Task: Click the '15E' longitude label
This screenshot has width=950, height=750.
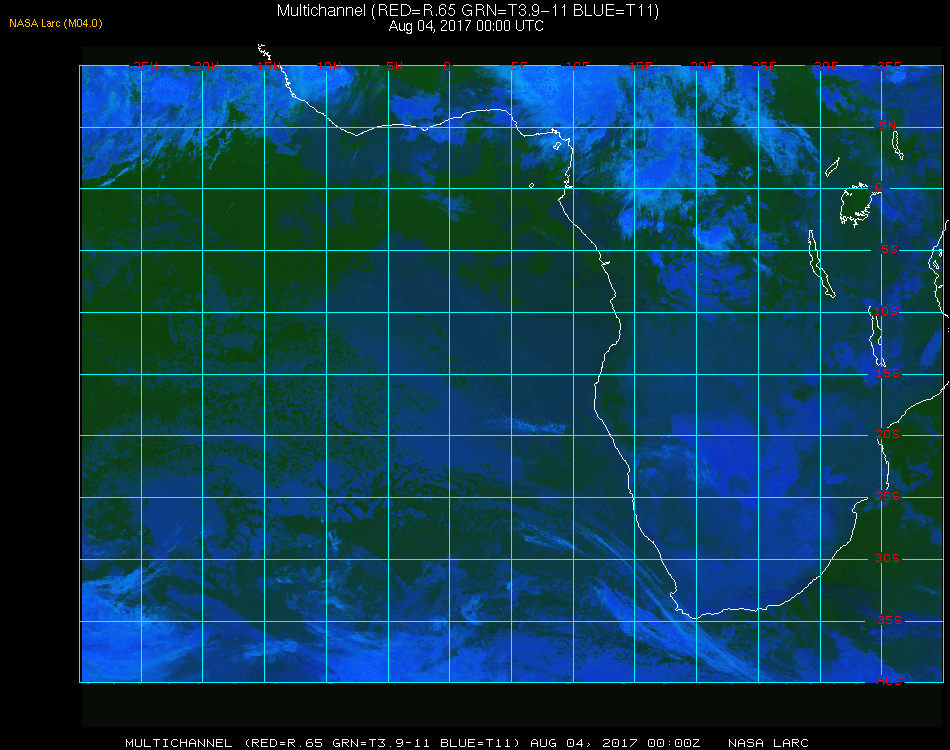Action: [x=640, y=66]
